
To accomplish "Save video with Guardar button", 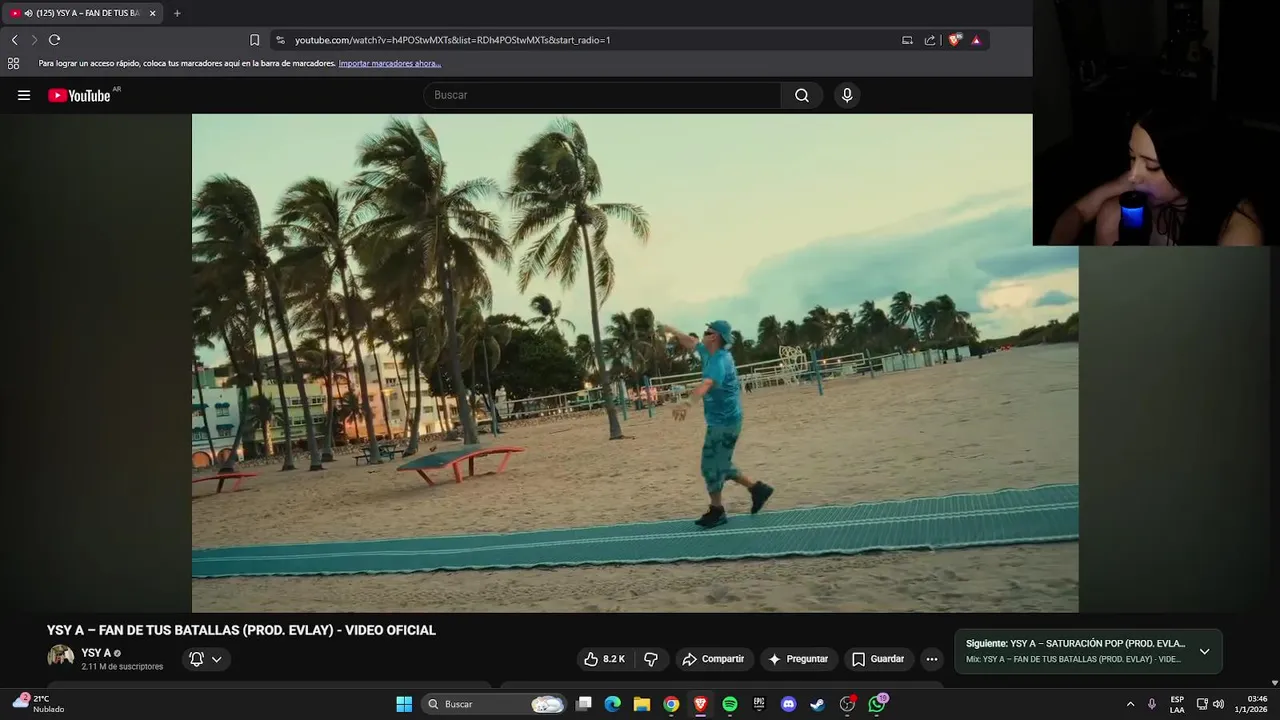I will click(x=878, y=659).
